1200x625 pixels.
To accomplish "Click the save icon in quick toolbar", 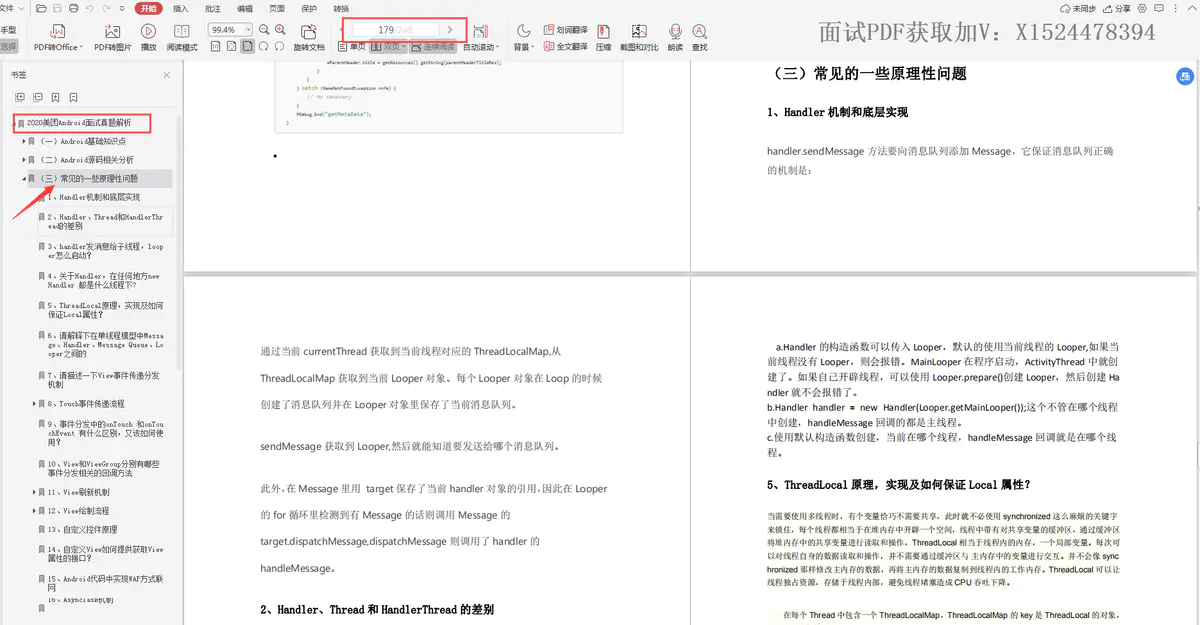I will tap(57, 8).
